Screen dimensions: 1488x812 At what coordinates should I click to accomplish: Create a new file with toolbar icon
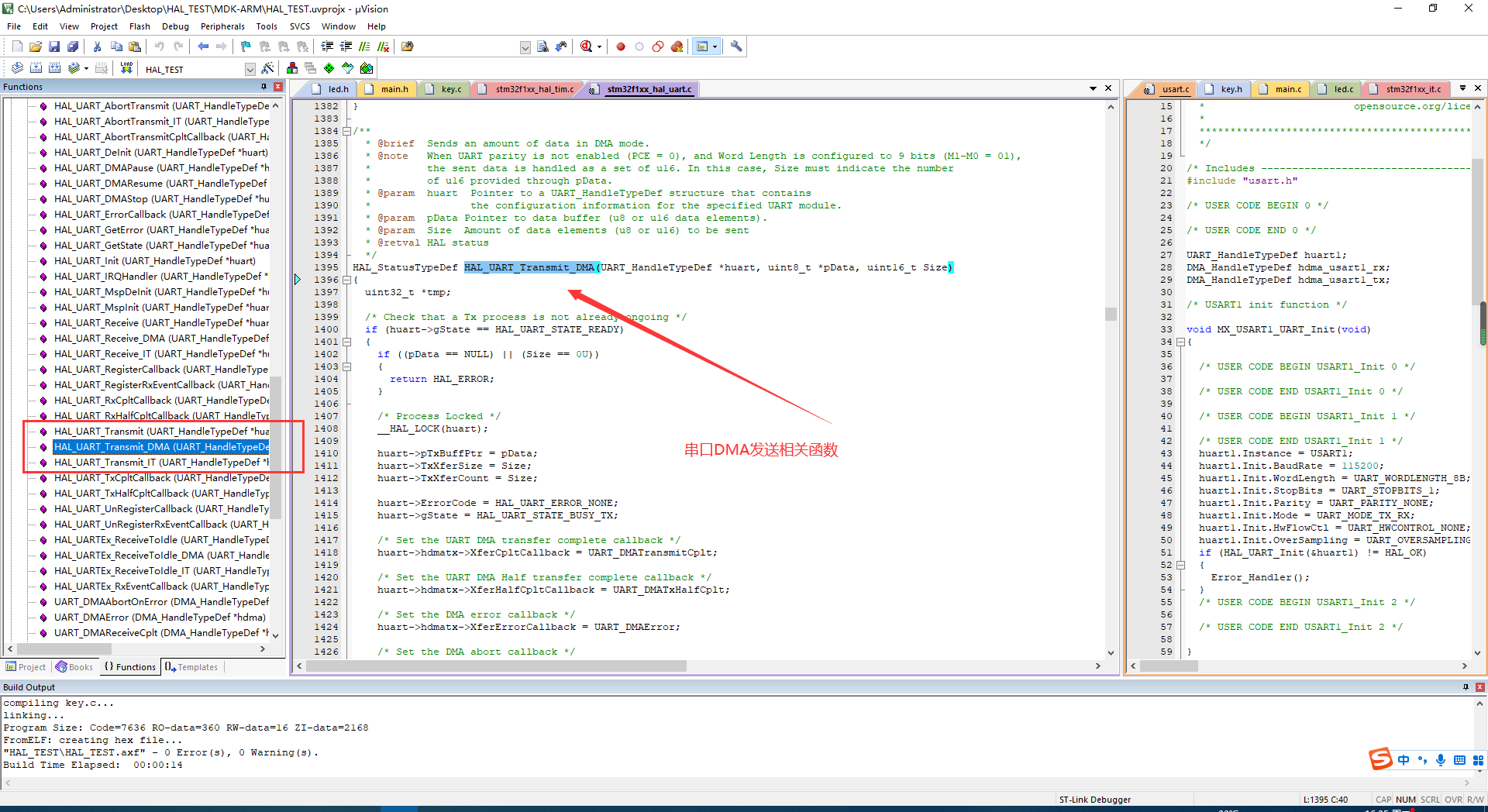[x=17, y=46]
